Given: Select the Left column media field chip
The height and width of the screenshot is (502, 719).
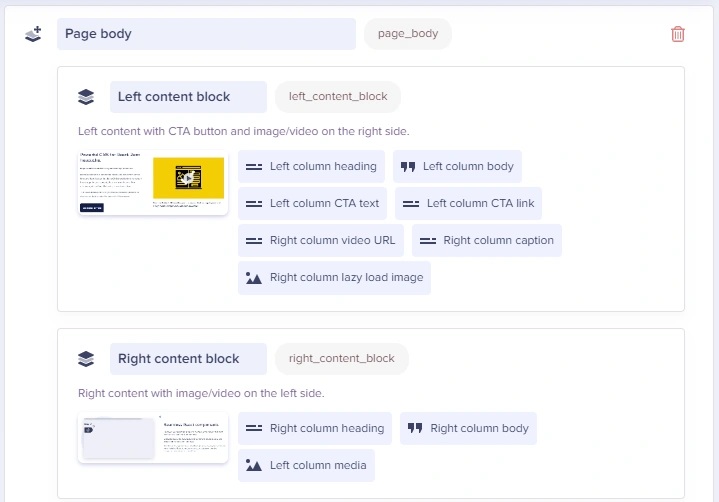Looking at the screenshot, I should click(306, 466).
